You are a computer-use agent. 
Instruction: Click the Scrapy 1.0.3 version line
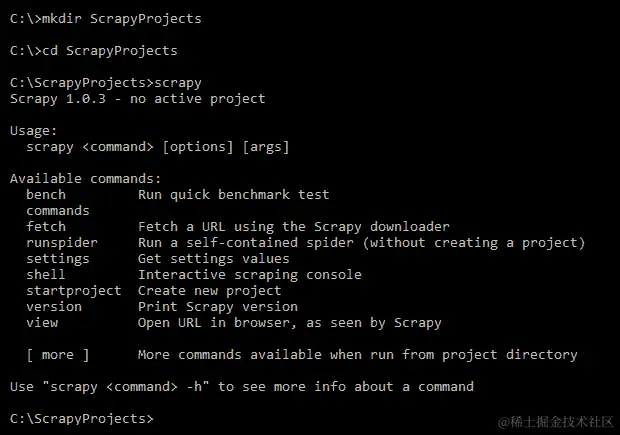tap(138, 99)
